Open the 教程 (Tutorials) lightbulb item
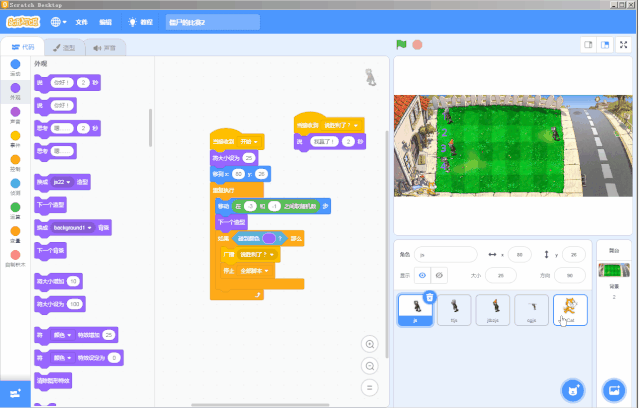639x408 pixels. coord(141,22)
